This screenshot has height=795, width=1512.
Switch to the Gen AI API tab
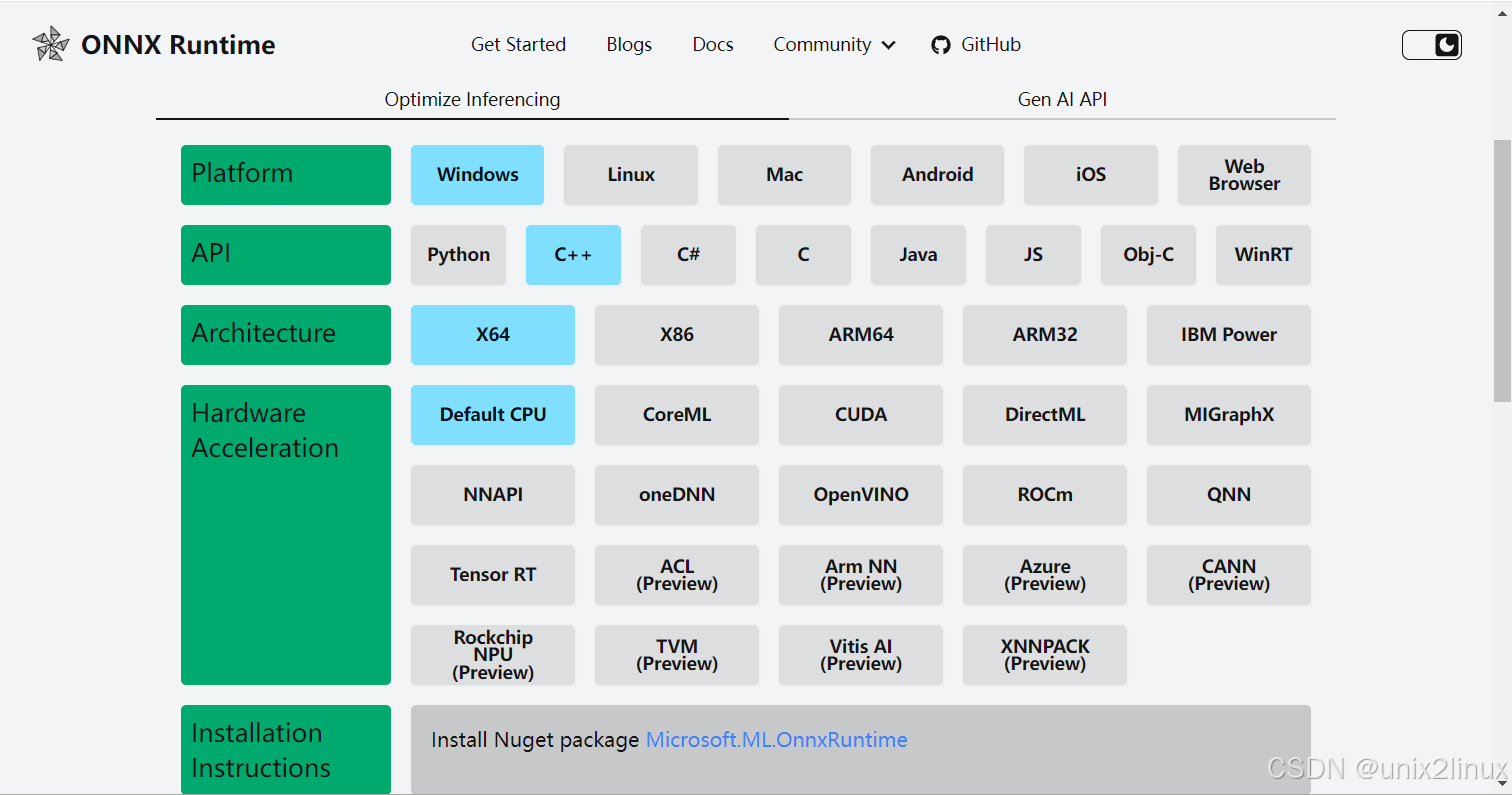coord(1062,100)
